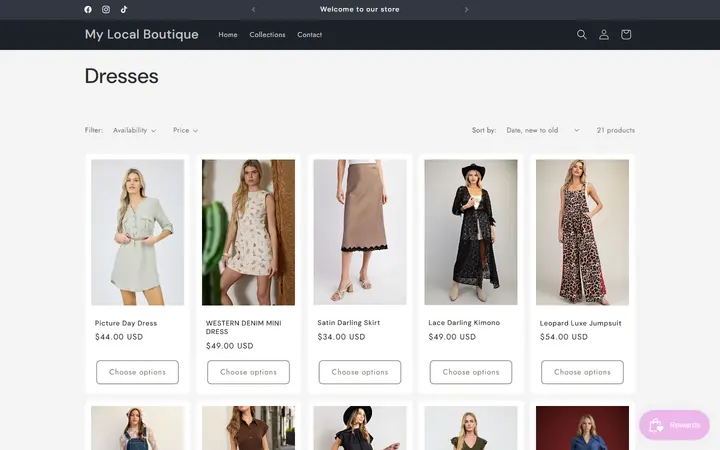This screenshot has width=720, height=450.
Task: Expand the Price filter dropdown
Action: point(186,130)
